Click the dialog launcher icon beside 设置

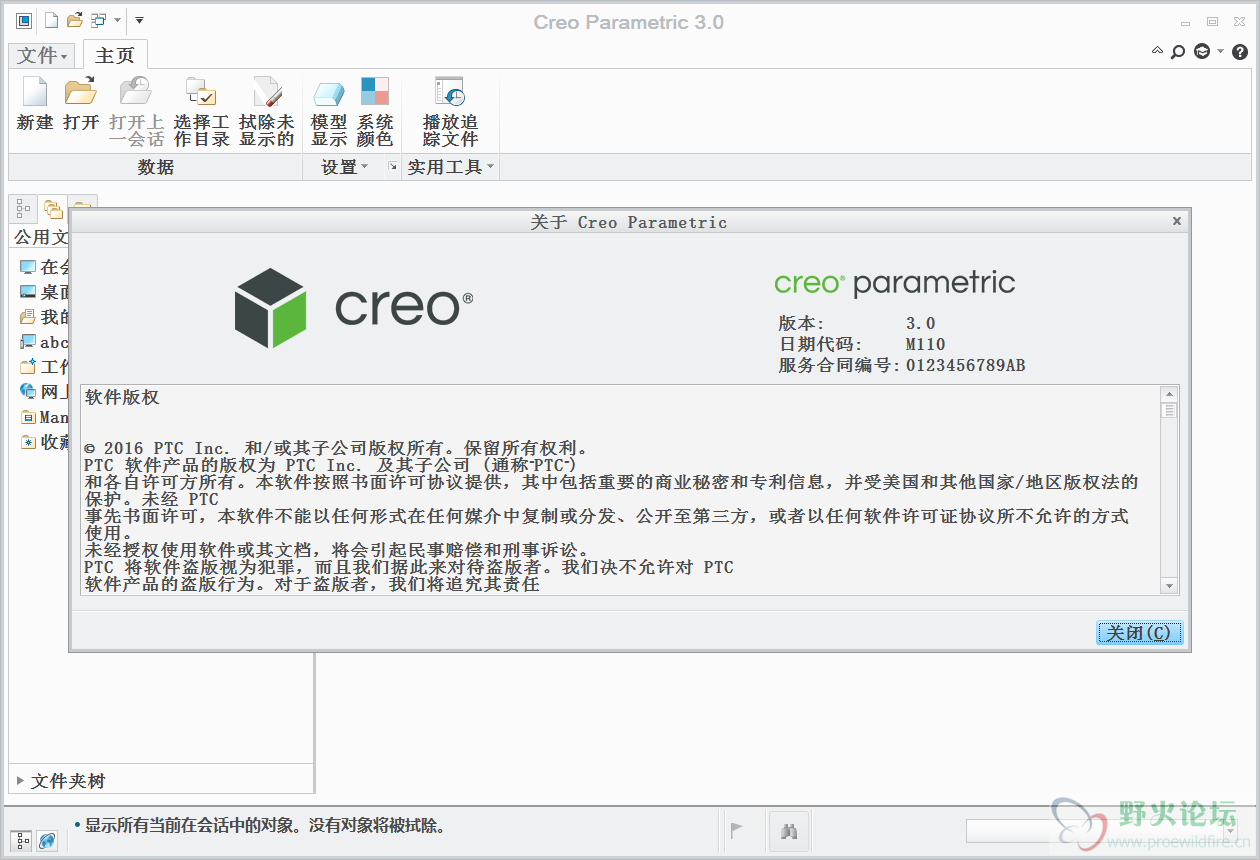pyautogui.click(x=392, y=167)
